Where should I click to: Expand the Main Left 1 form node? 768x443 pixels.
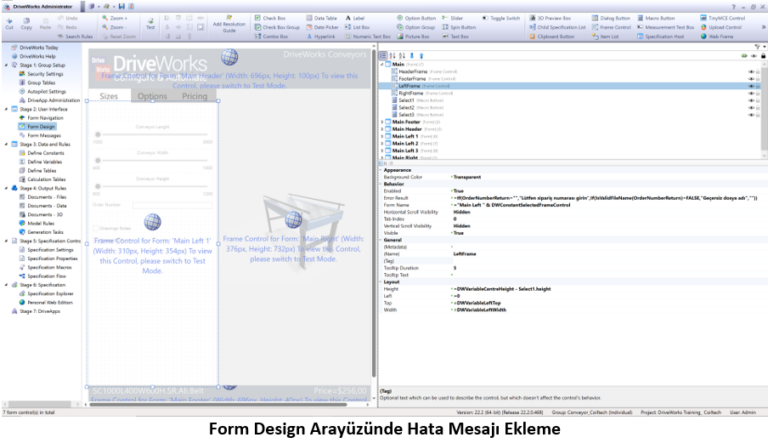click(x=384, y=136)
